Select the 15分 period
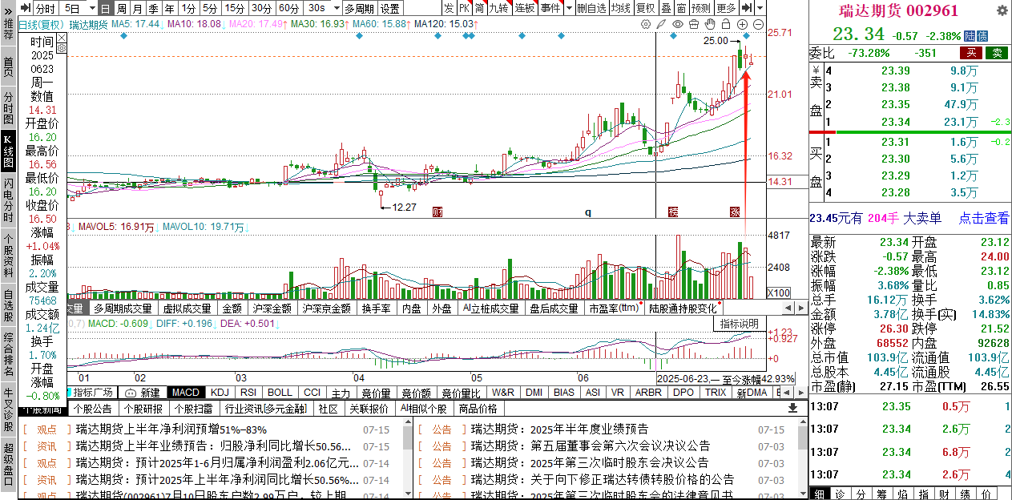The width and height of the screenshot is (1012, 500). pyautogui.click(x=235, y=8)
